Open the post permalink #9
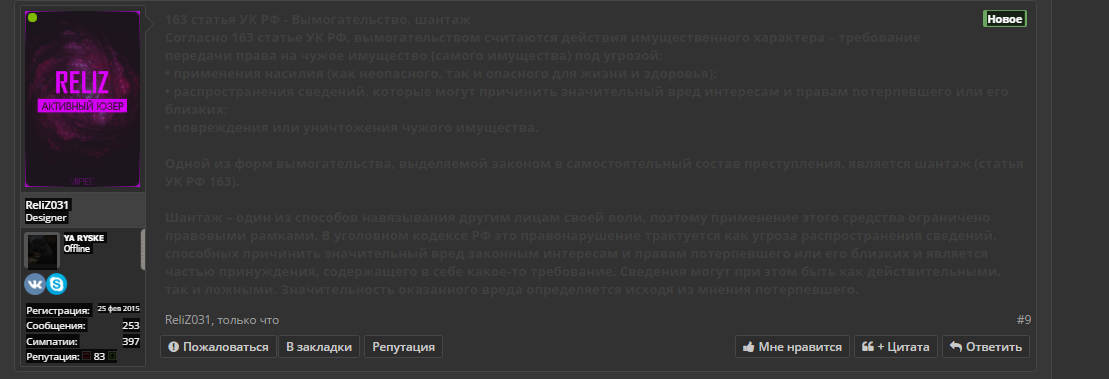Screen dimensions: 1109x379 (1023, 320)
